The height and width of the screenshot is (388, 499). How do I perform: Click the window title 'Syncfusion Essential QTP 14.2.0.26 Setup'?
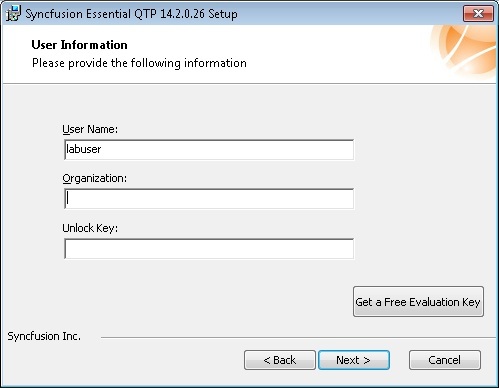[132, 14]
